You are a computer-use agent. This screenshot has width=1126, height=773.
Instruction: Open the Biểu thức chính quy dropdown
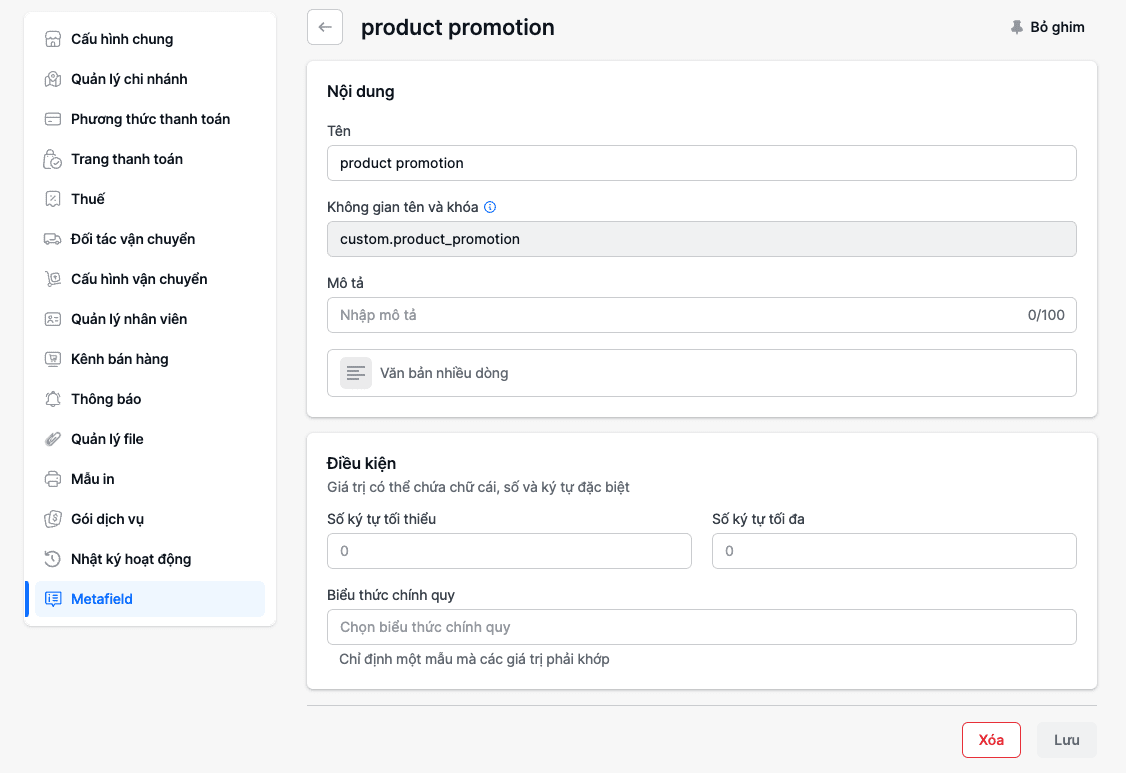click(x=701, y=627)
